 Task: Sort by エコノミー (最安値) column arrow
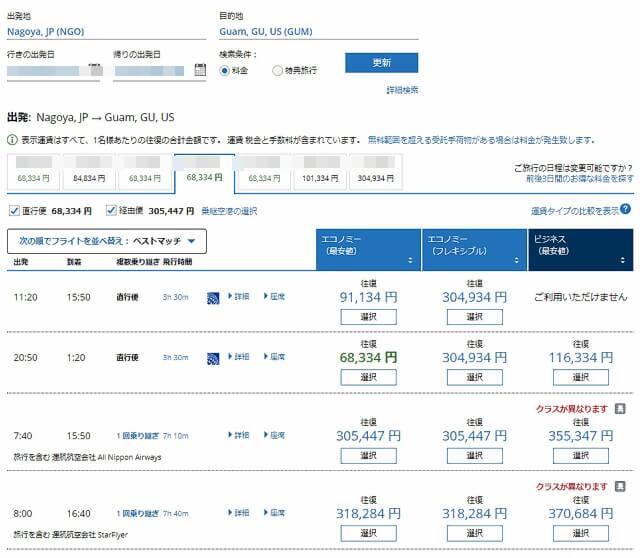tap(409, 260)
